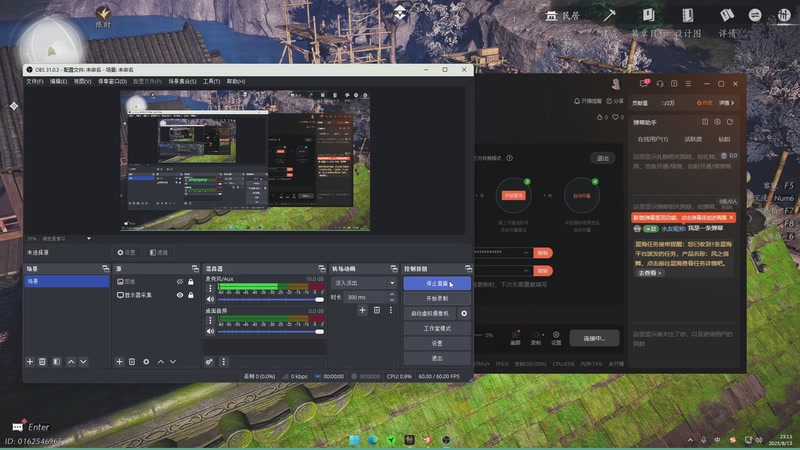The width and height of the screenshot is (800, 450).
Task: Click the help question mark beside 三方转推模式
Action: [x=509, y=158]
